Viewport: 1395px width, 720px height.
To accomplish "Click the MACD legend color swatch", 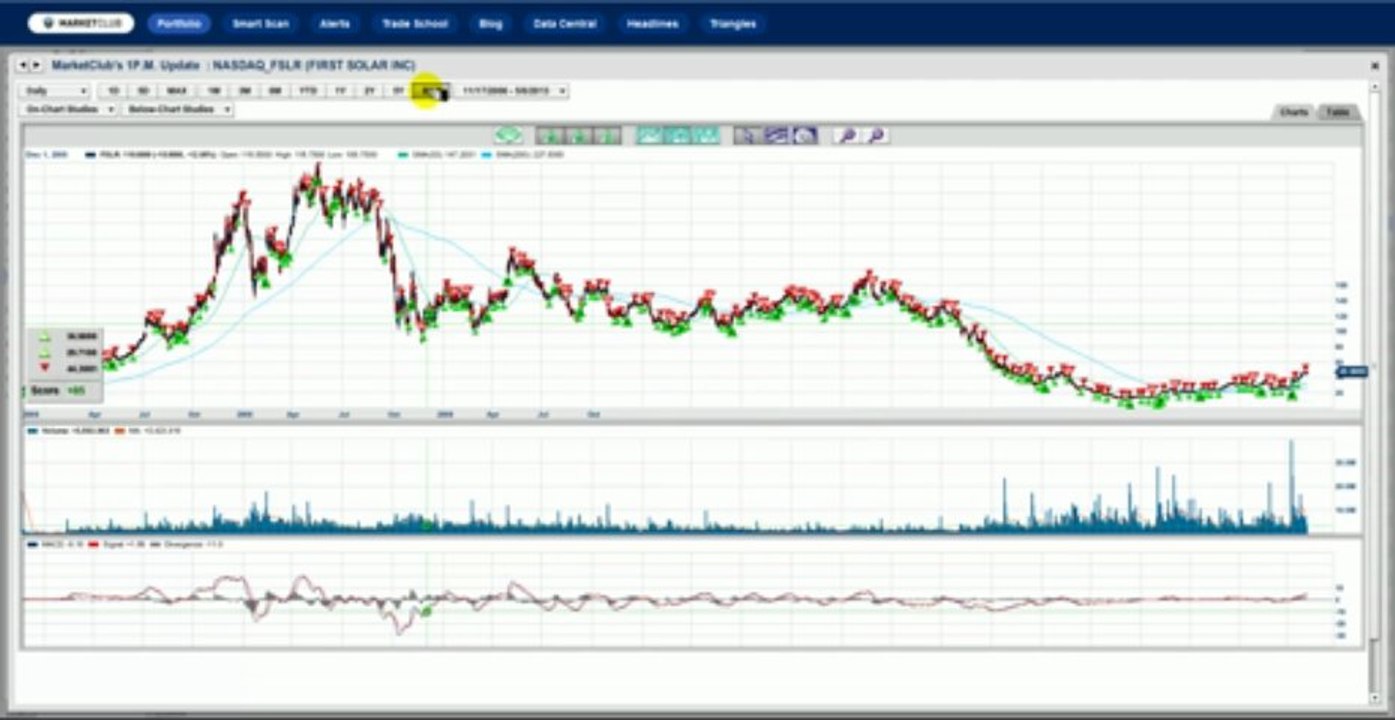I will pos(34,544).
